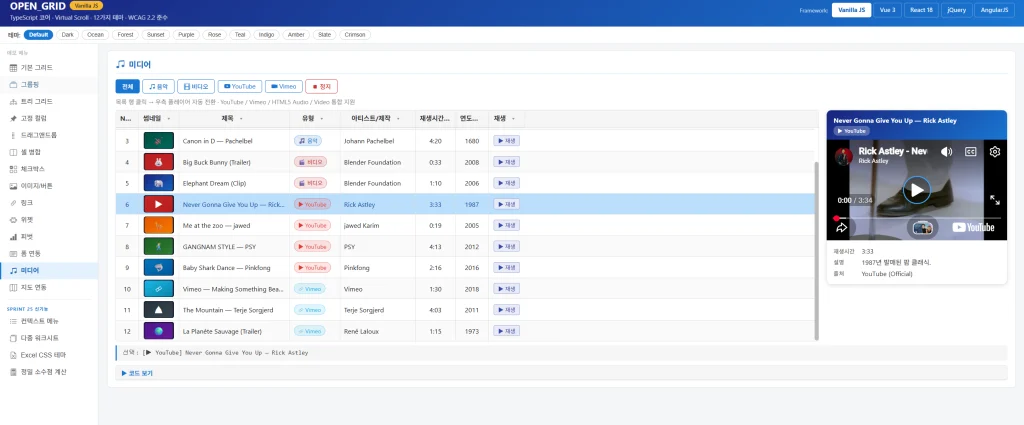Open the 아티스트/제작 column dropdown arrow
1024x425 pixels.
point(396,119)
